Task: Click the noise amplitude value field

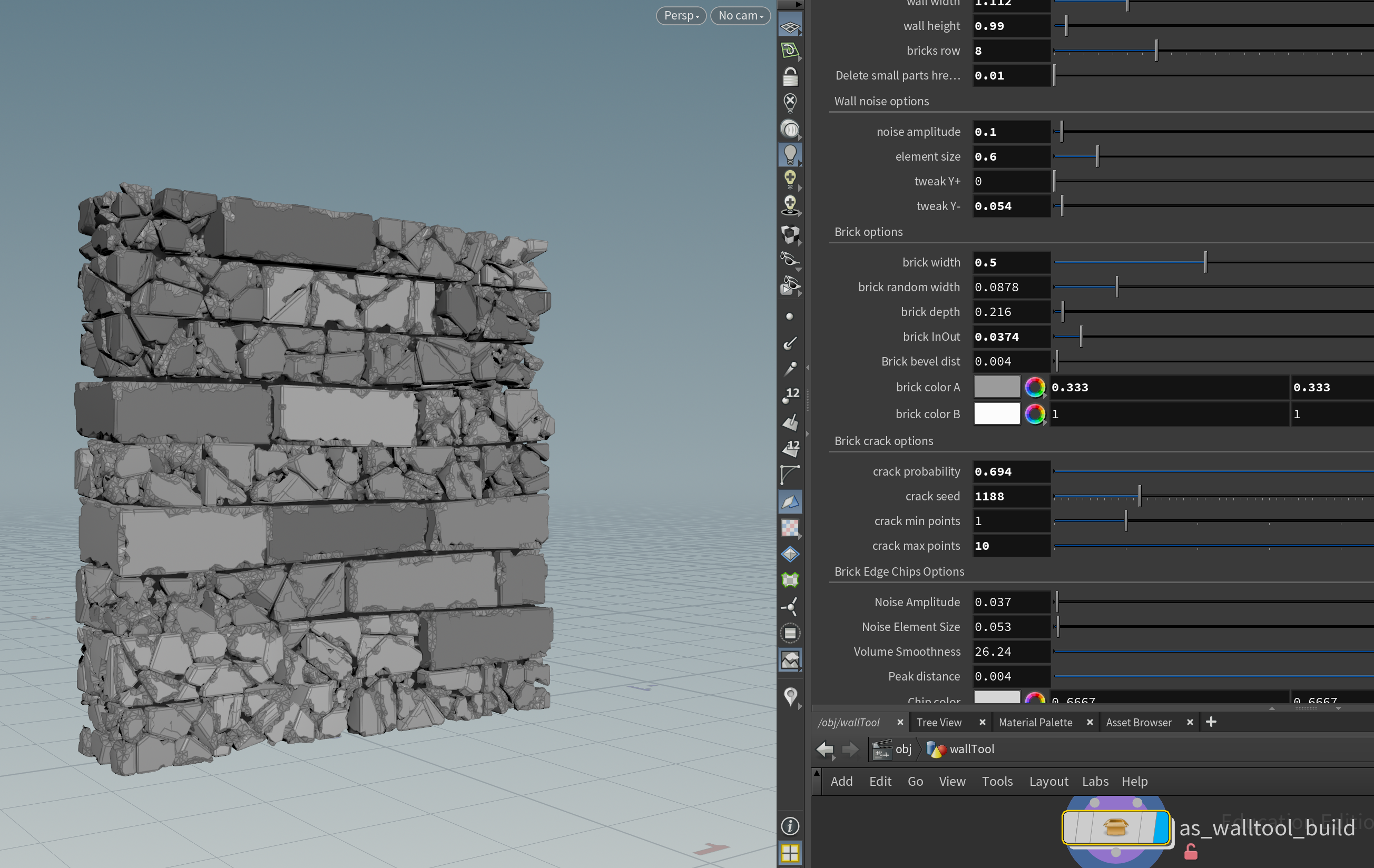Action: (x=1010, y=132)
